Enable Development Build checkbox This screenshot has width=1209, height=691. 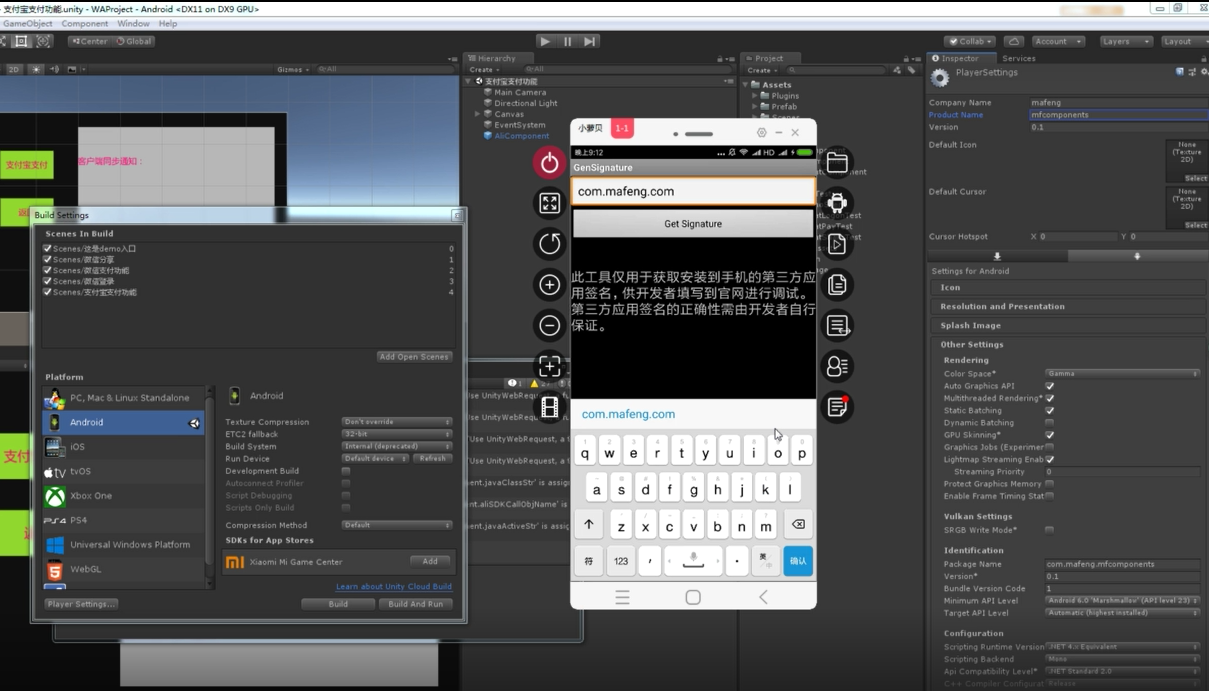[346, 471]
